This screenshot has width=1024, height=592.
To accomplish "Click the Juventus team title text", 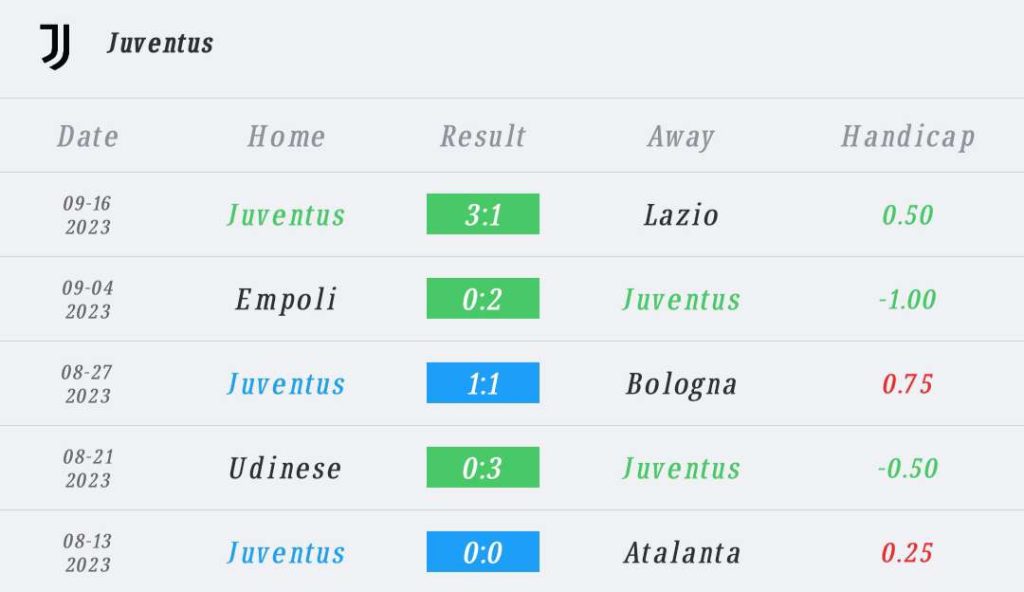I will tap(160, 44).
